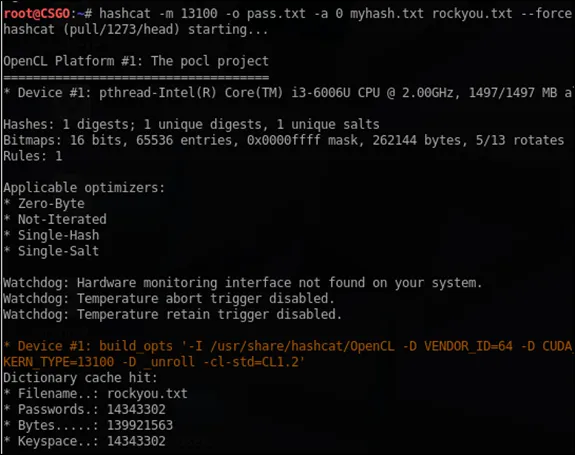Click the 'Hashes: 1 digests' line
The image size is (575, 455).
coord(191,124)
